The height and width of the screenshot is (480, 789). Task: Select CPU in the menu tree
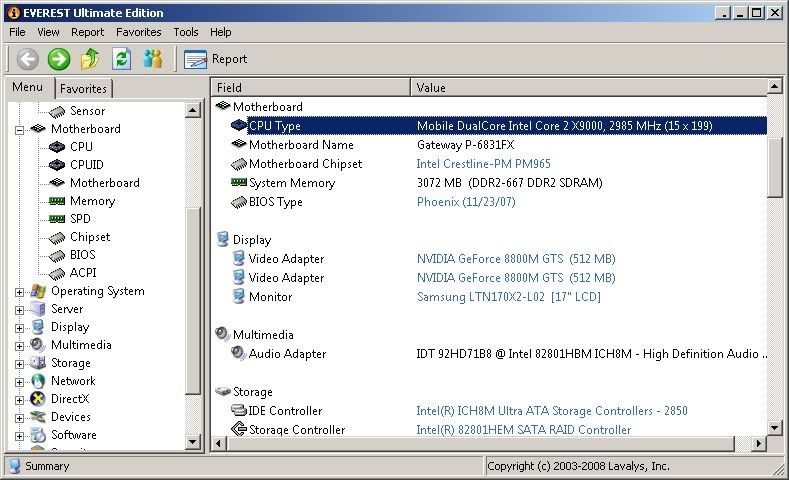pos(81,146)
